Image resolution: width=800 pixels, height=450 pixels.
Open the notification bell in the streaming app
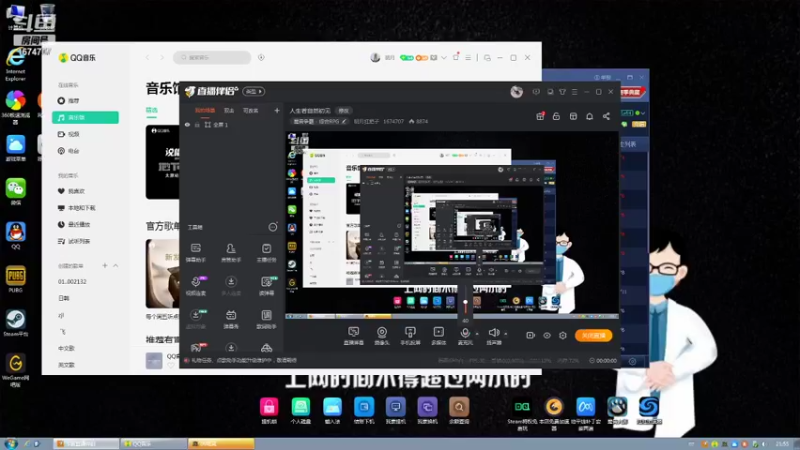pos(589,116)
